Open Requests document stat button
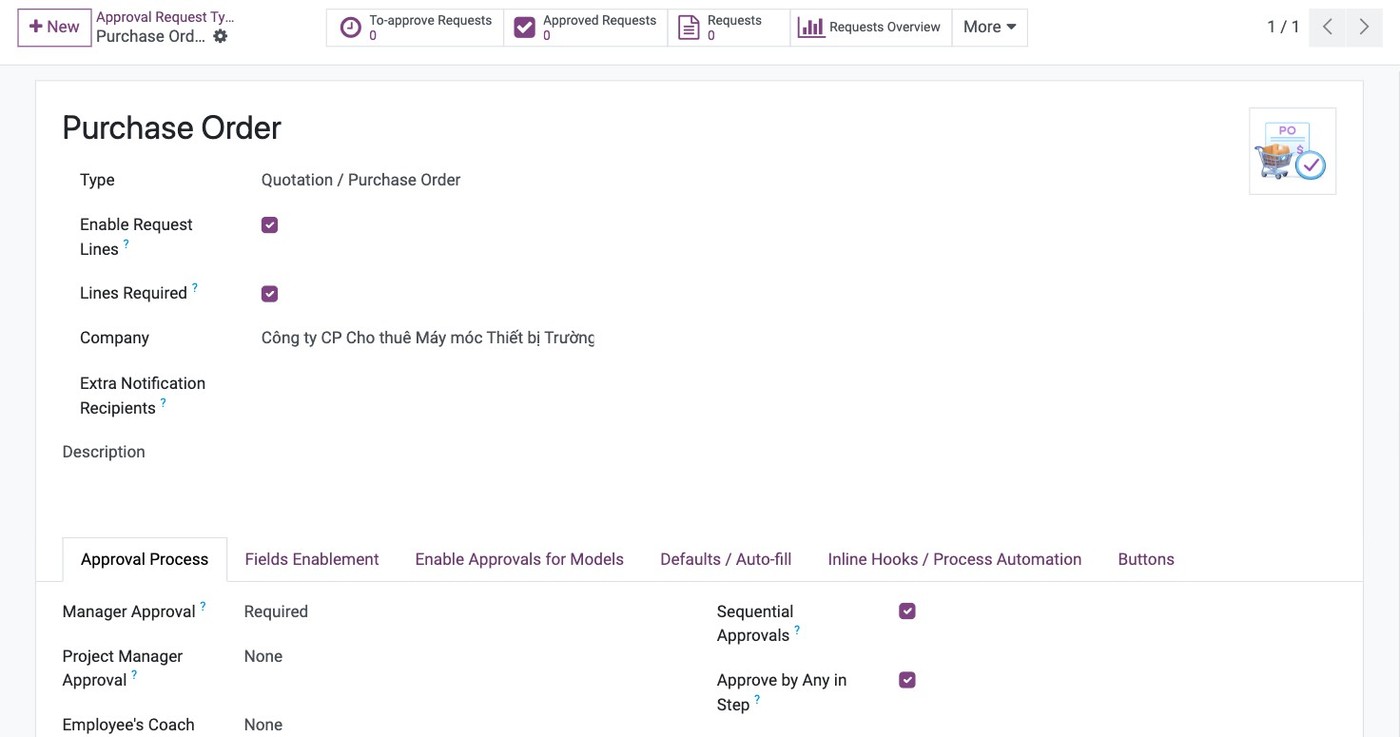 point(728,28)
